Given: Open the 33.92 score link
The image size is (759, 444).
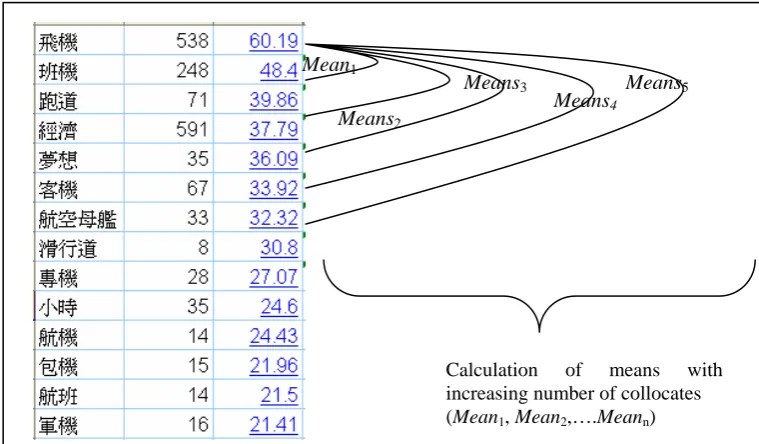Looking at the screenshot, I should point(273,188).
